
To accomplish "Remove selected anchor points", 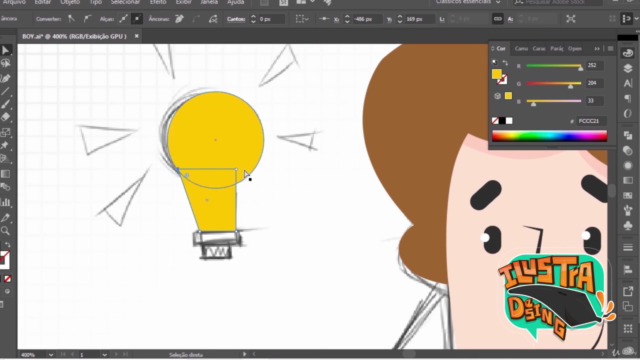I will coord(179,19).
